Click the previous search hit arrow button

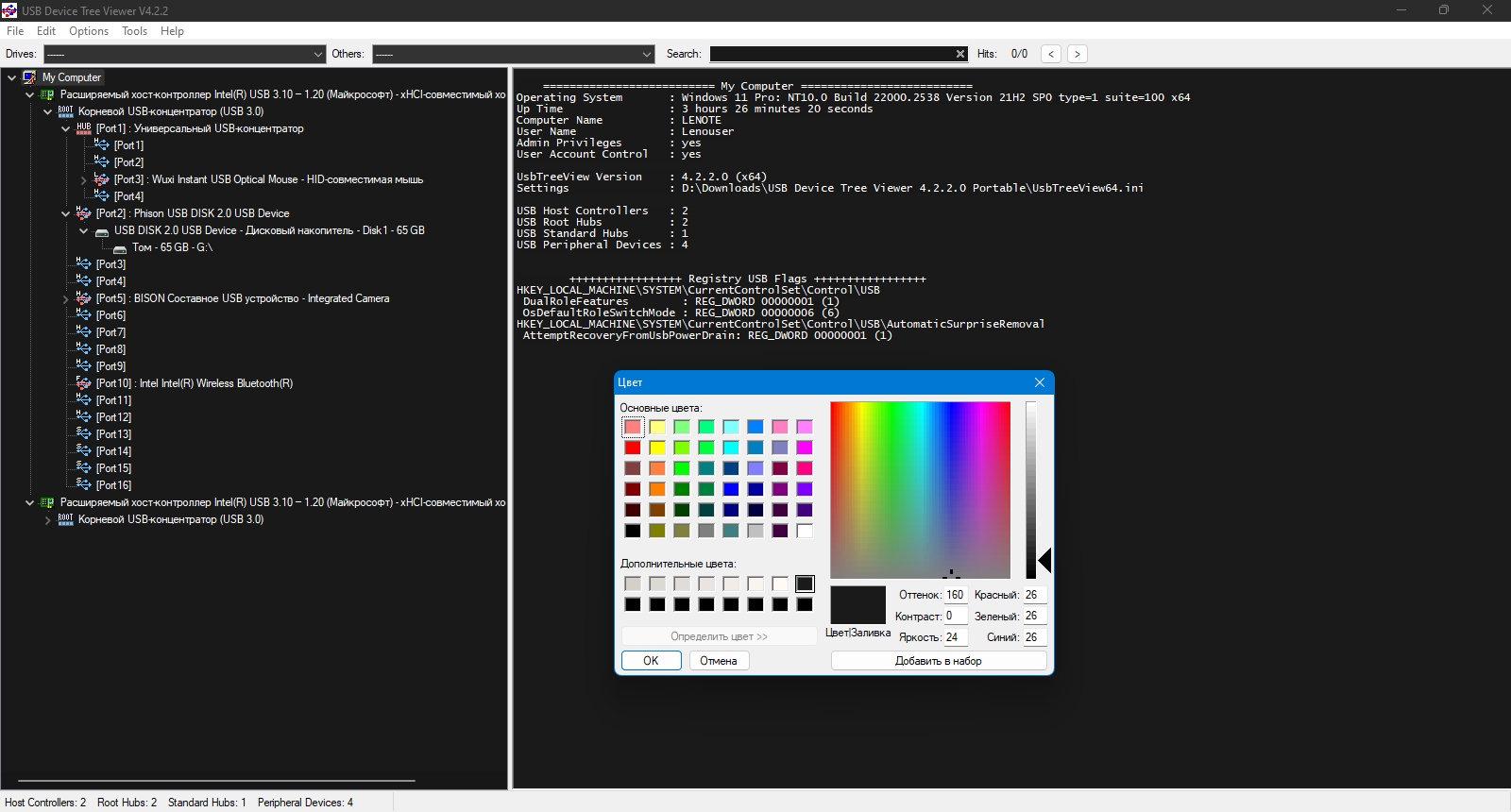pyautogui.click(x=1051, y=54)
